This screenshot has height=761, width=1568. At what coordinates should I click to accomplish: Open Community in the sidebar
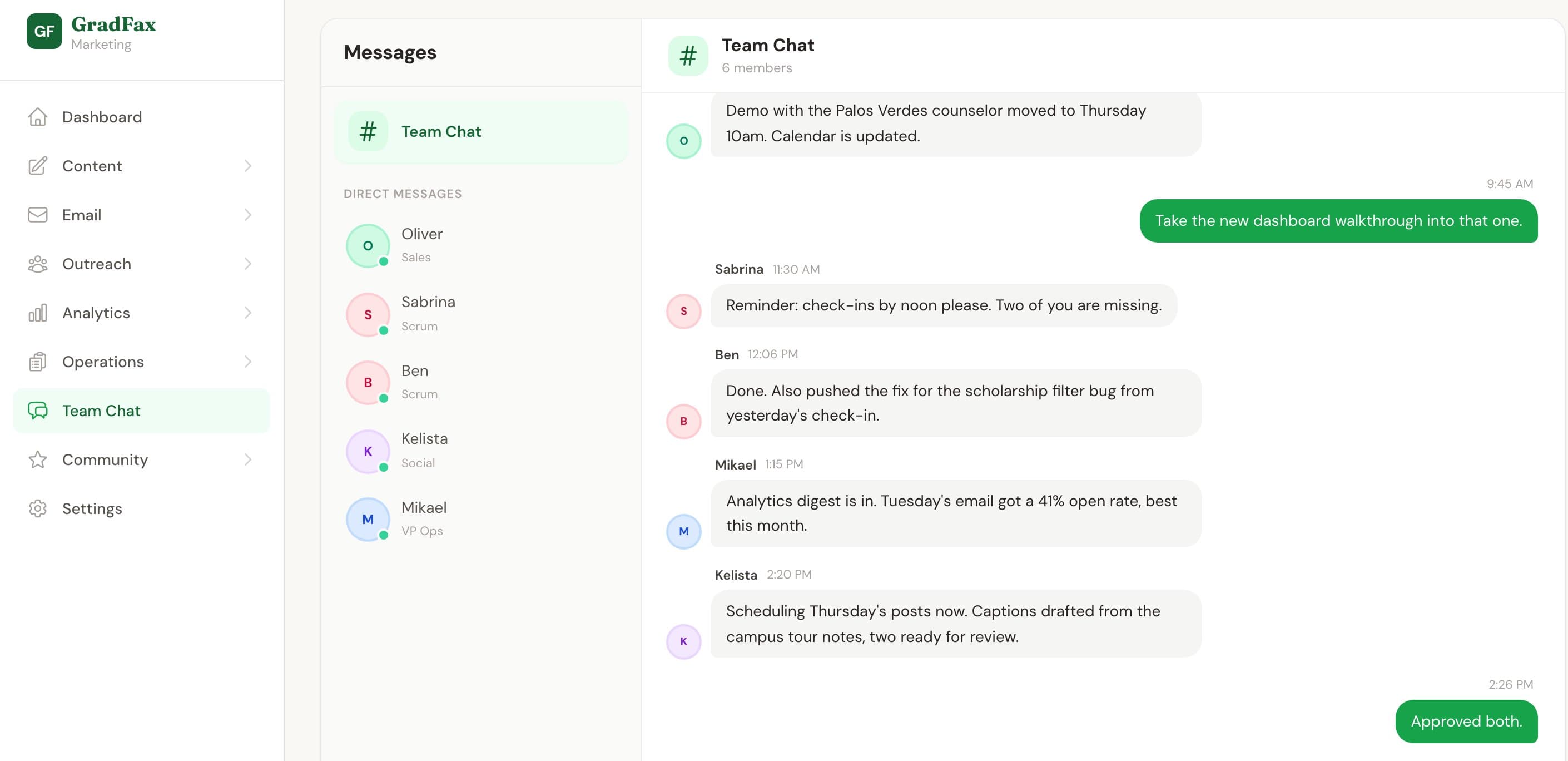tap(141, 459)
